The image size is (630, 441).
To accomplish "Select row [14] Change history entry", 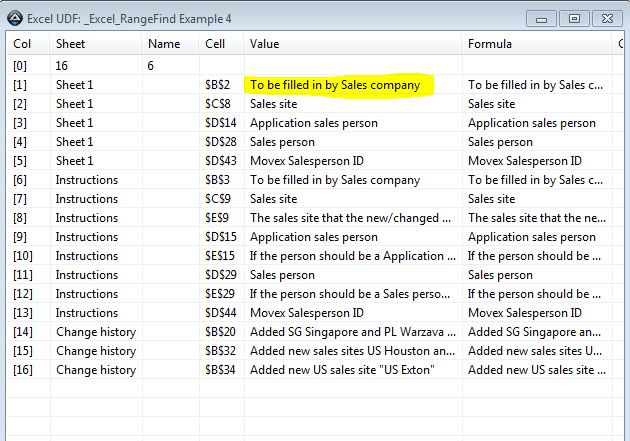I will point(309,332).
